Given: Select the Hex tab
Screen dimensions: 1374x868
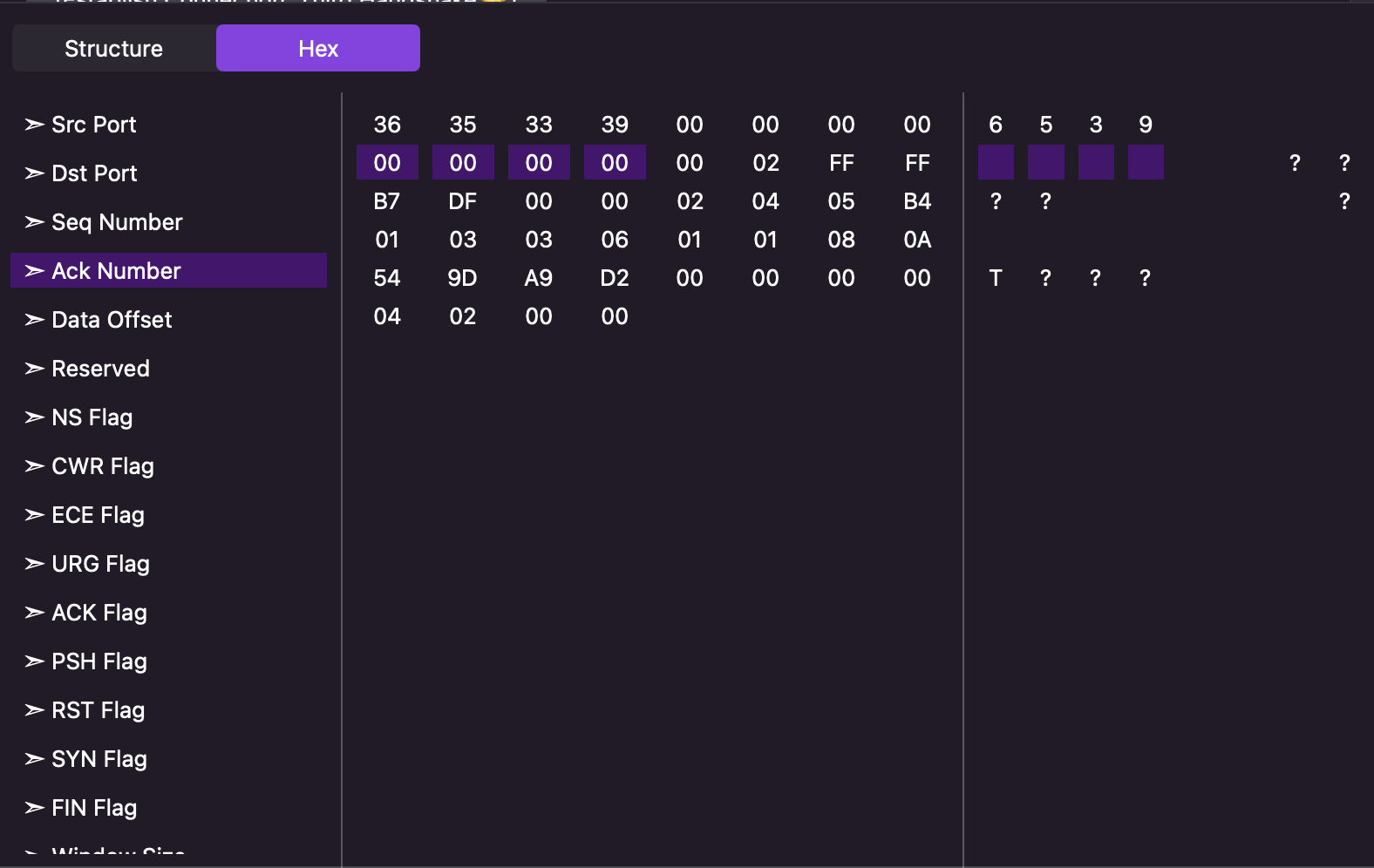Looking at the screenshot, I should pyautogui.click(x=318, y=48).
